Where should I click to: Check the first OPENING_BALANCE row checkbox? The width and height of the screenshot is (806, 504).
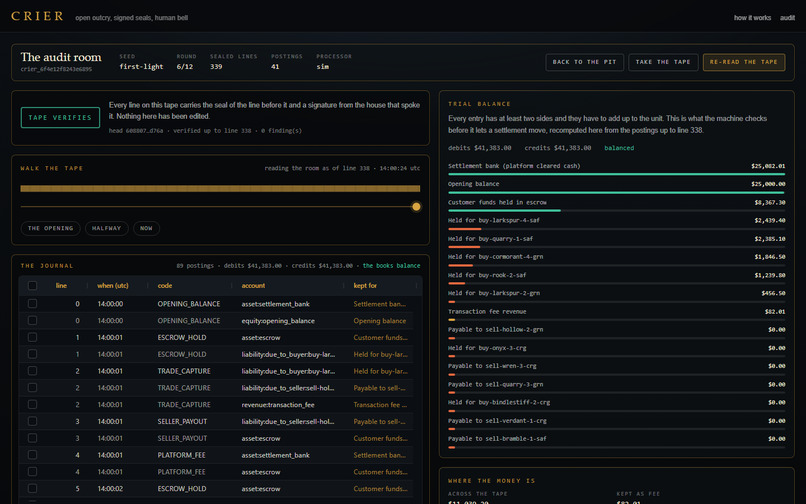[x=32, y=304]
